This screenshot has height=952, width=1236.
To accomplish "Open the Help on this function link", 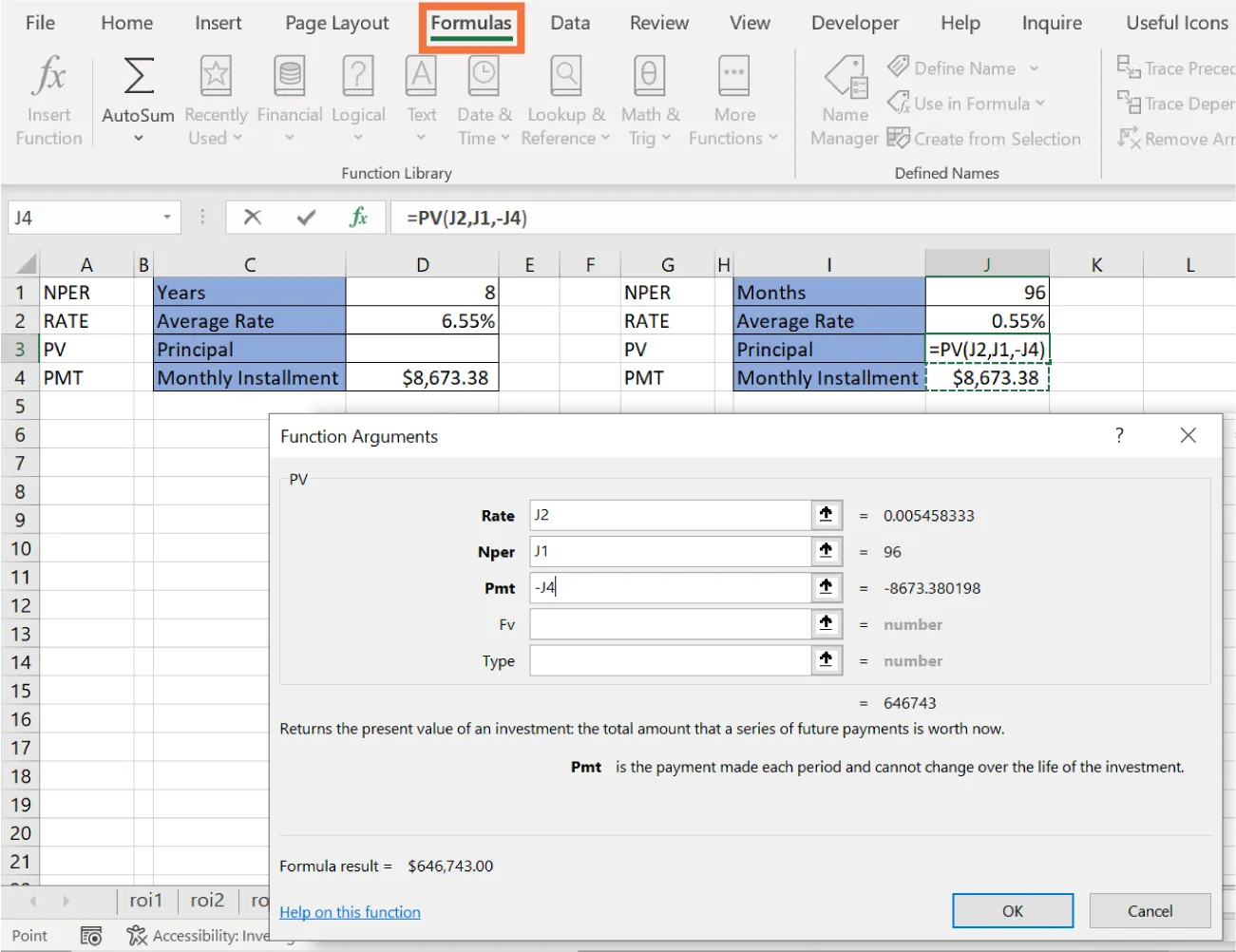I will tap(350, 911).
